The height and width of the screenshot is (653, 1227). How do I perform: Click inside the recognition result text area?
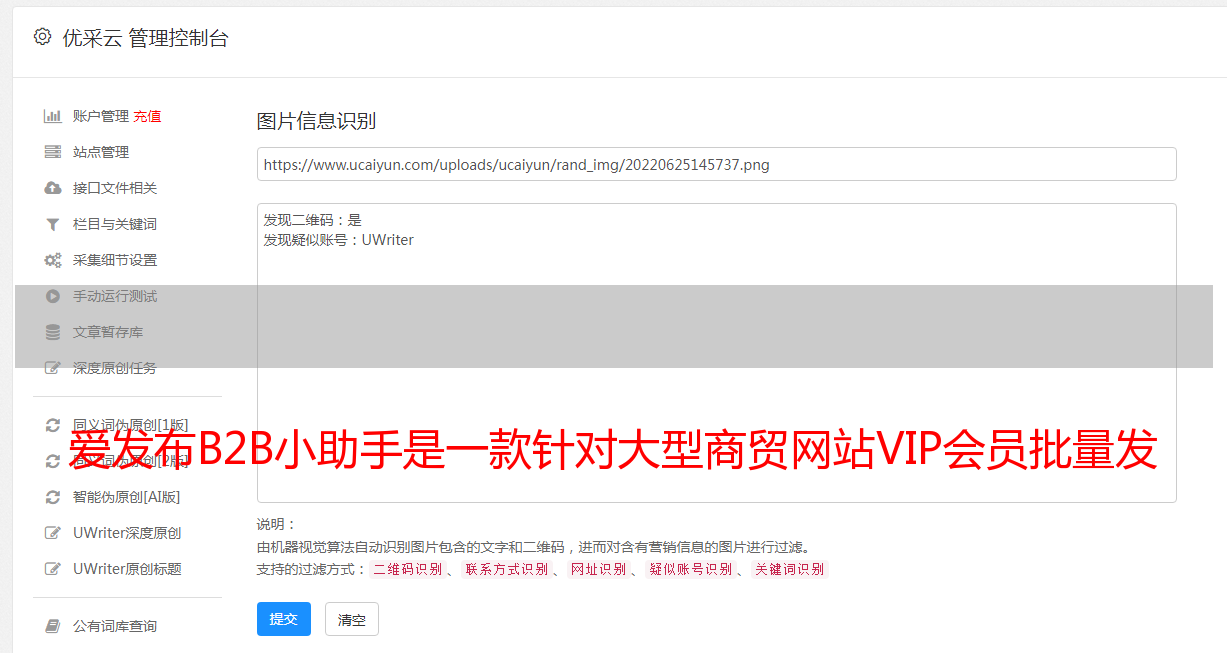pyautogui.click(x=716, y=352)
